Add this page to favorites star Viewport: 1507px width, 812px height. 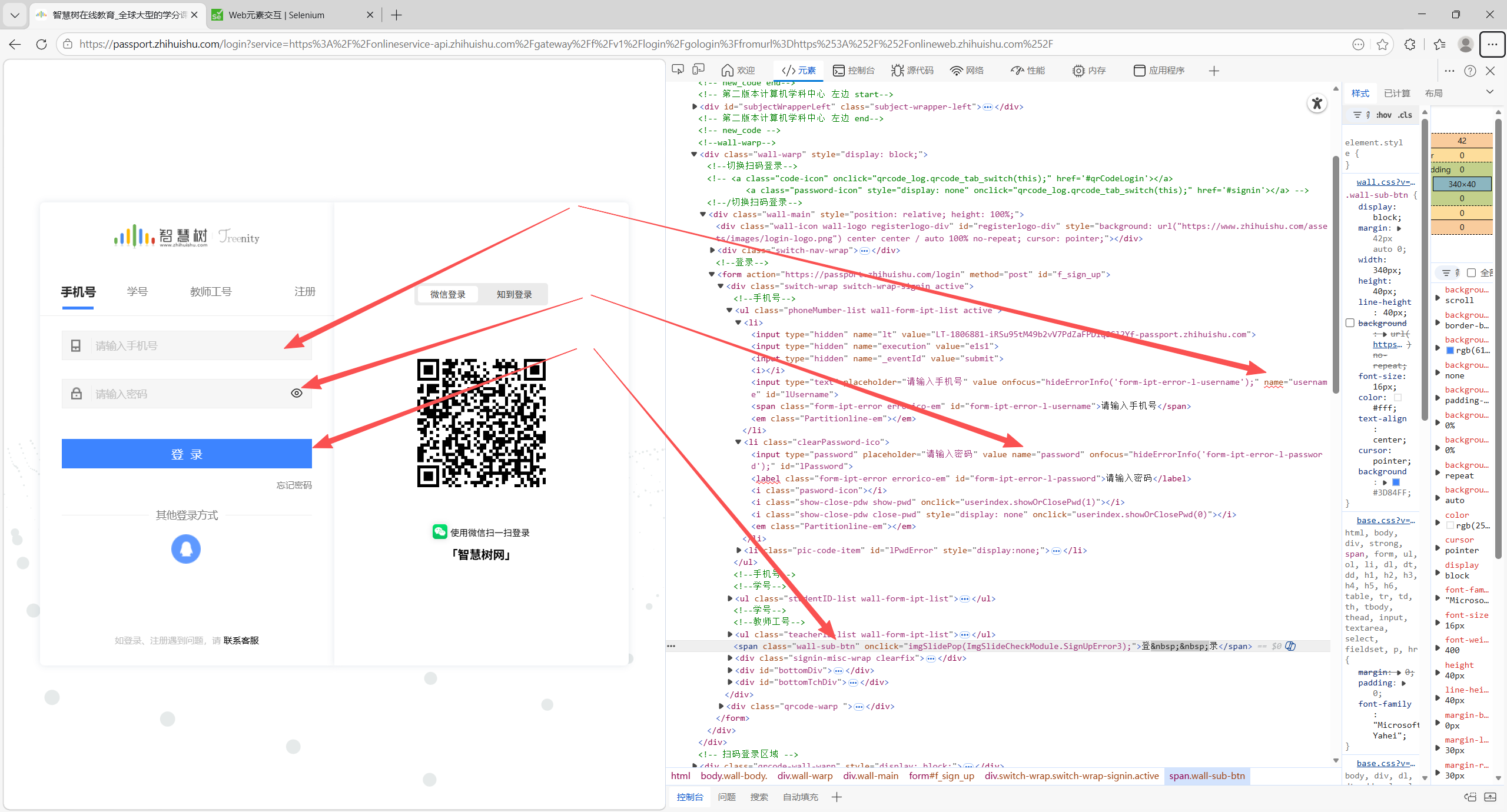(x=1383, y=44)
